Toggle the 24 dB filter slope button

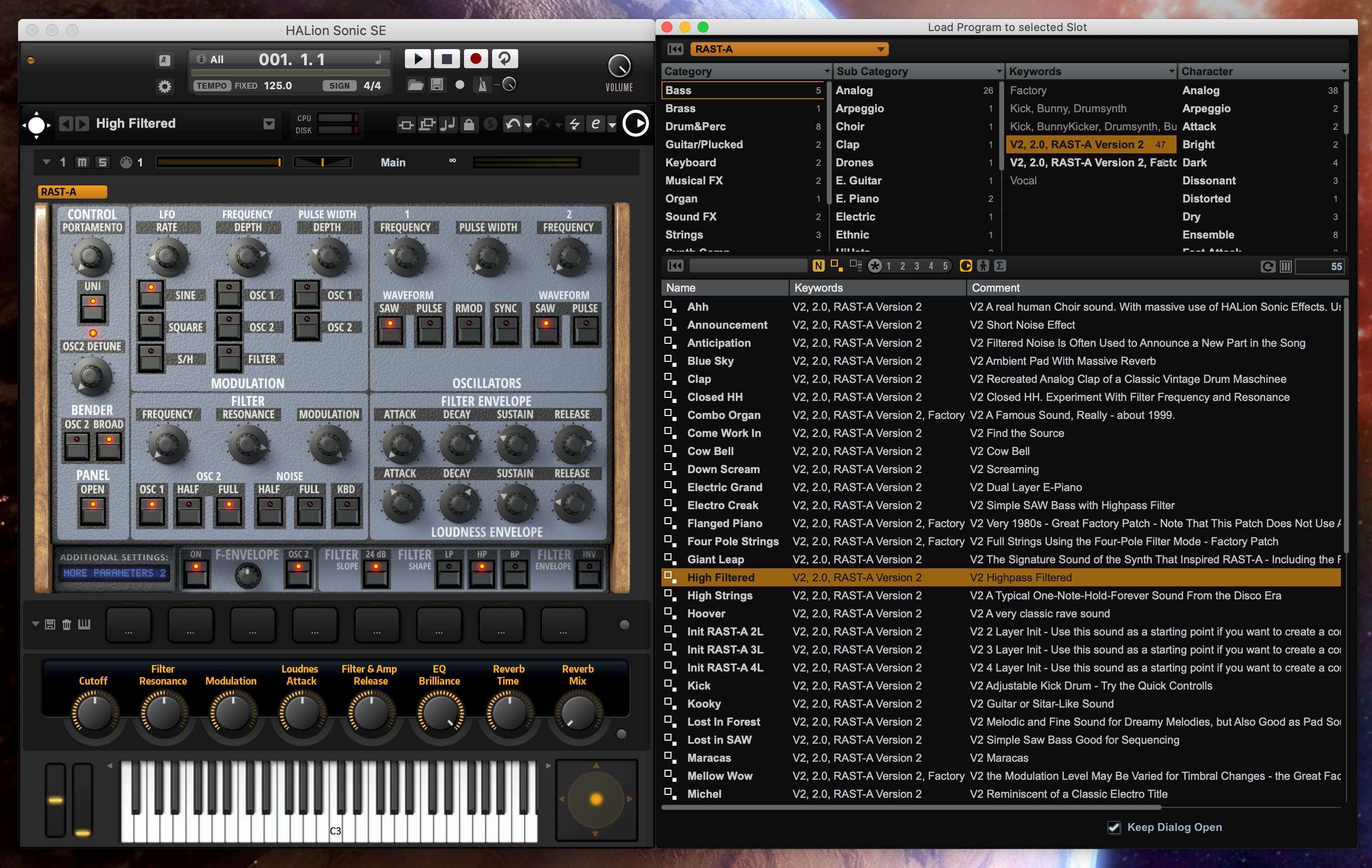[375, 573]
